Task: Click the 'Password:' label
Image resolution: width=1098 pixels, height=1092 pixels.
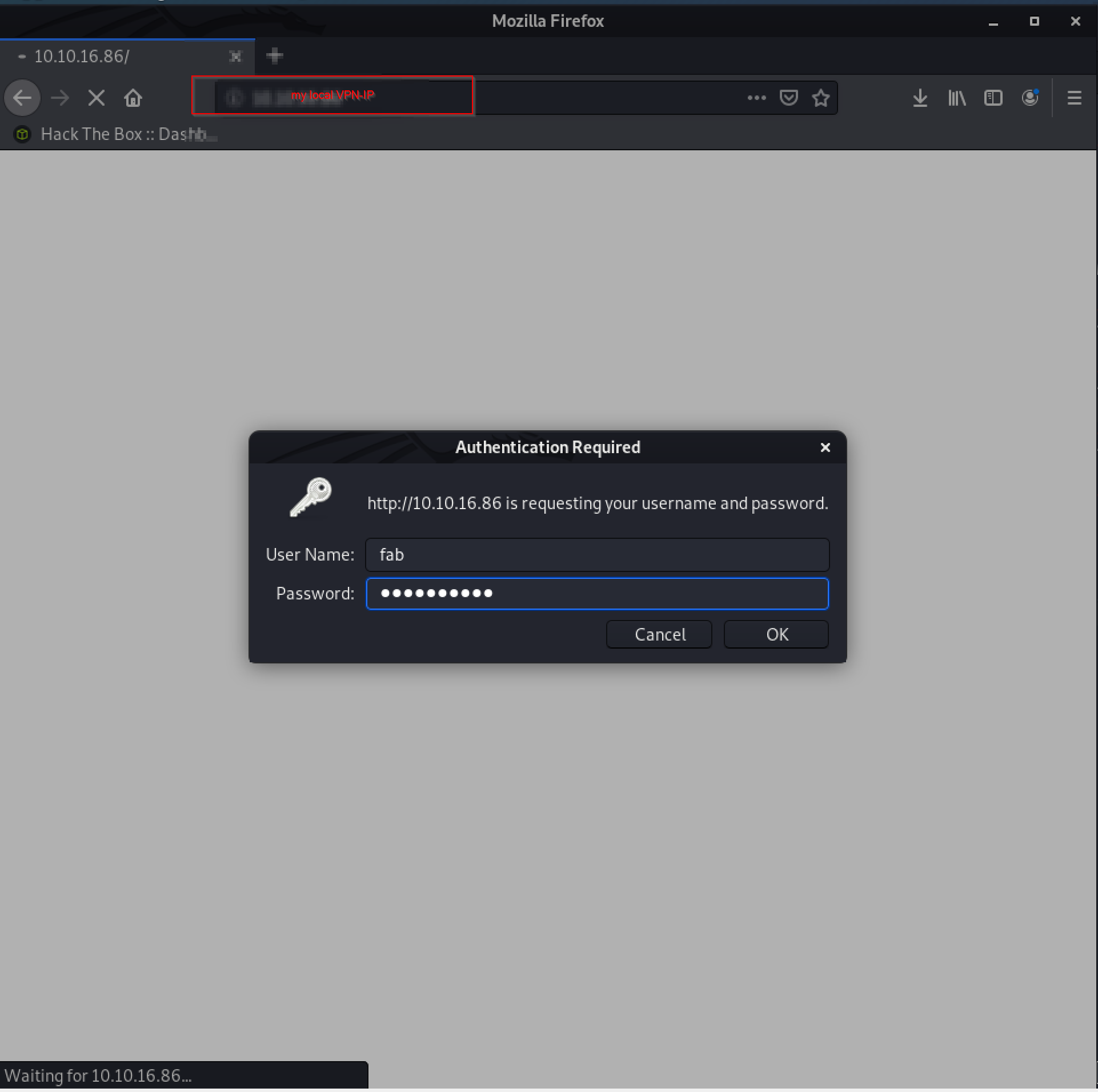Action: [x=315, y=594]
